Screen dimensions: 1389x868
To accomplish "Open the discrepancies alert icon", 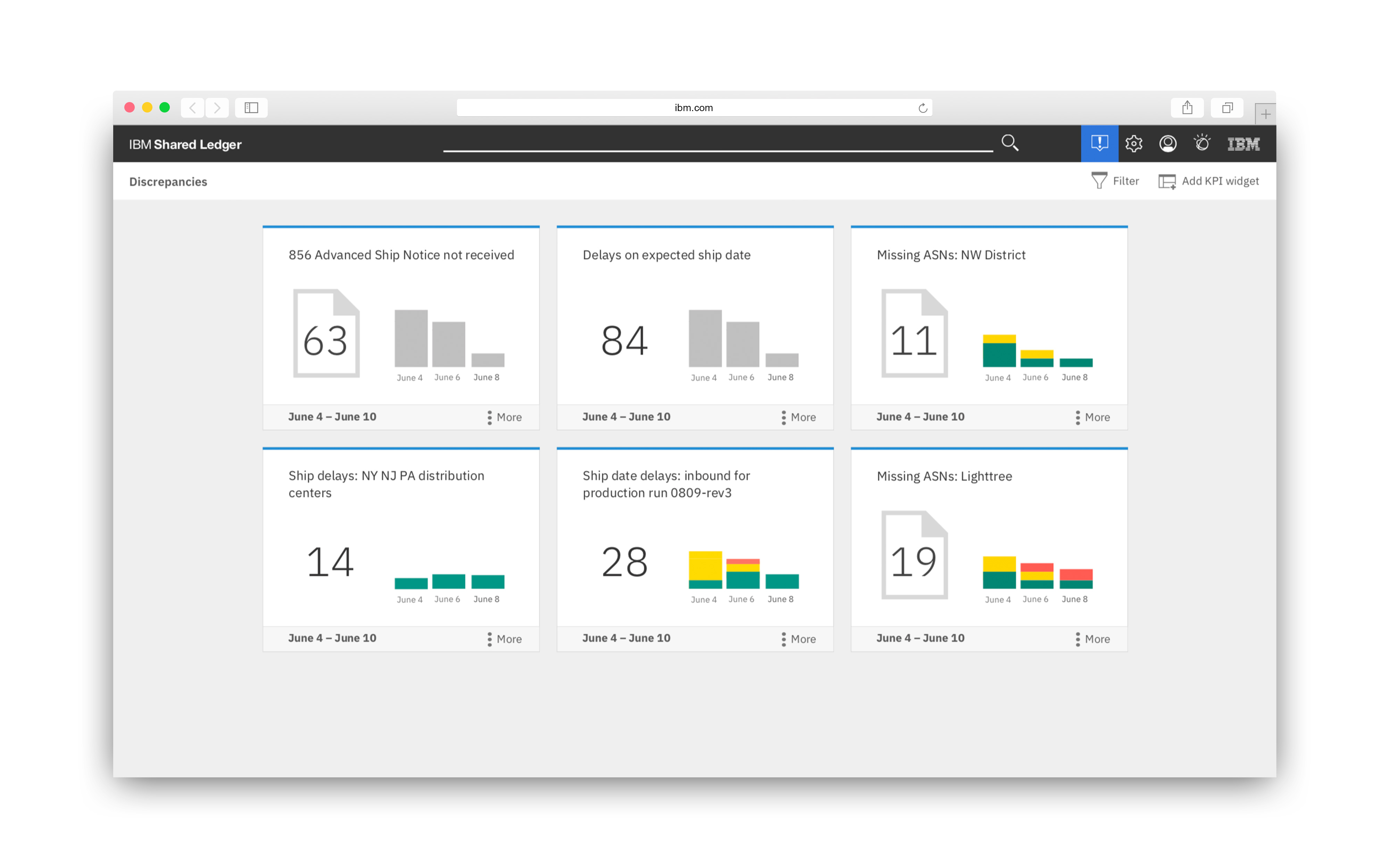I will [x=1099, y=143].
